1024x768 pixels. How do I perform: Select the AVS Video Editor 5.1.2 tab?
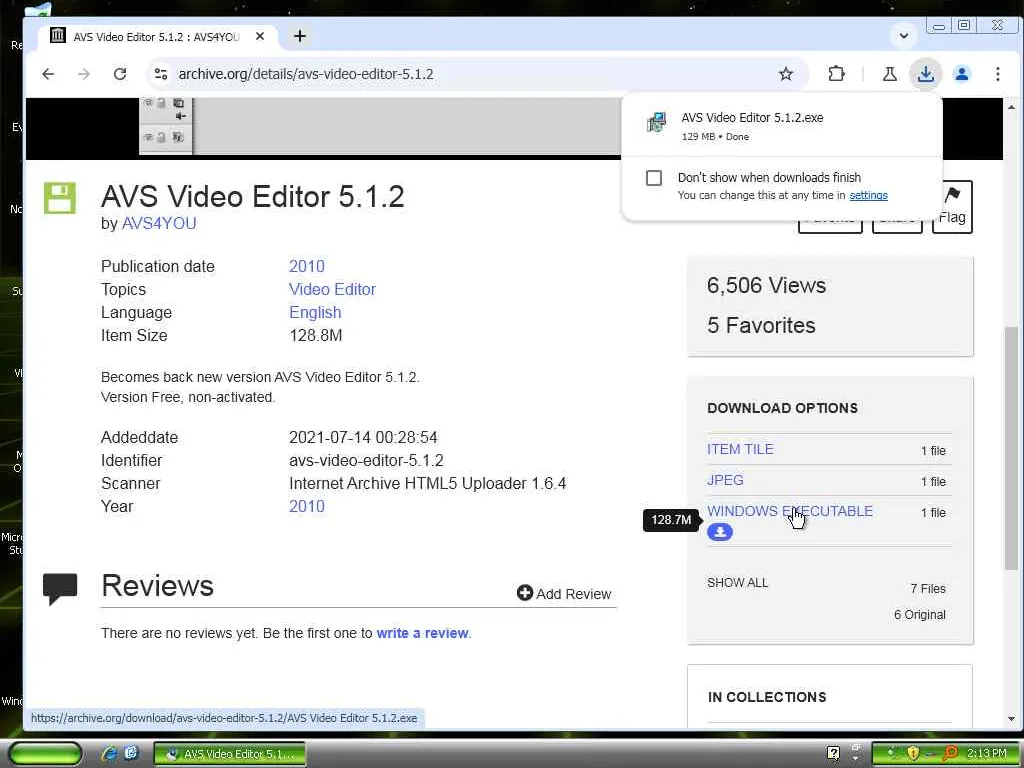point(157,37)
